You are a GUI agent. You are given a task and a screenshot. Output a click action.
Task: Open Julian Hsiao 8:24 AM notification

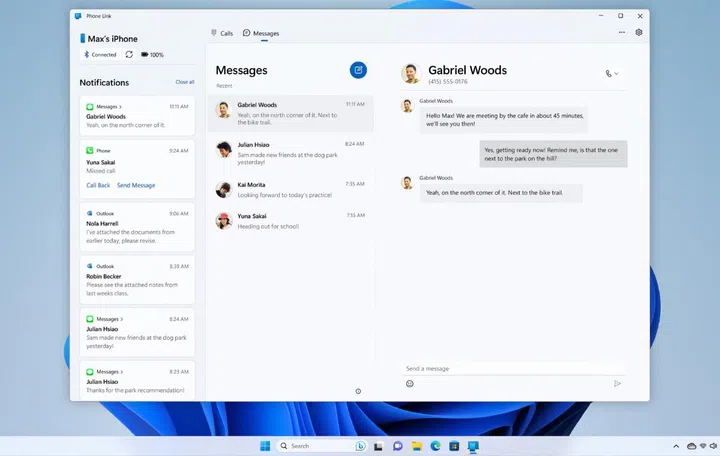137,333
